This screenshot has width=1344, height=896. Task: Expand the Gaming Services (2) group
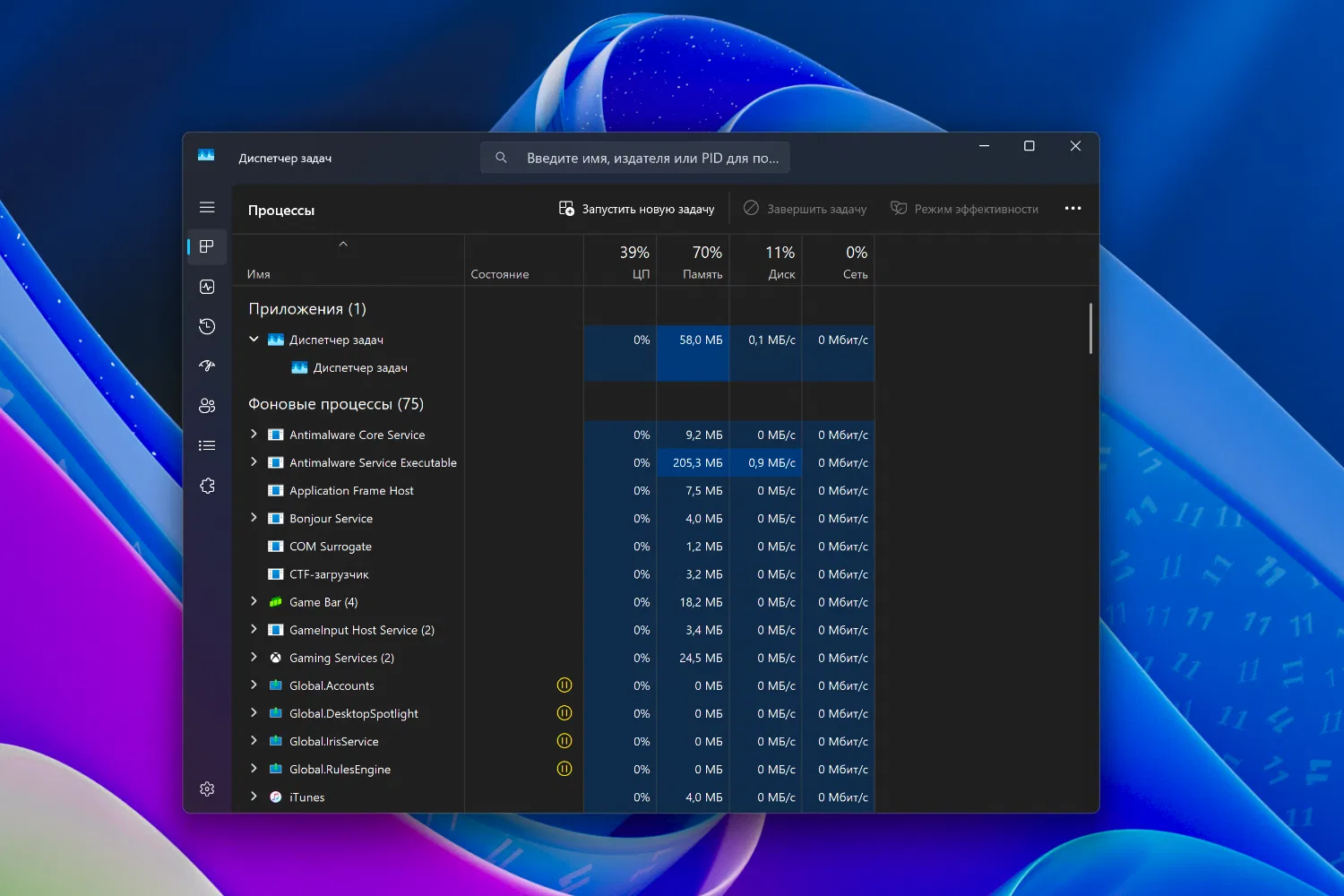pos(254,657)
